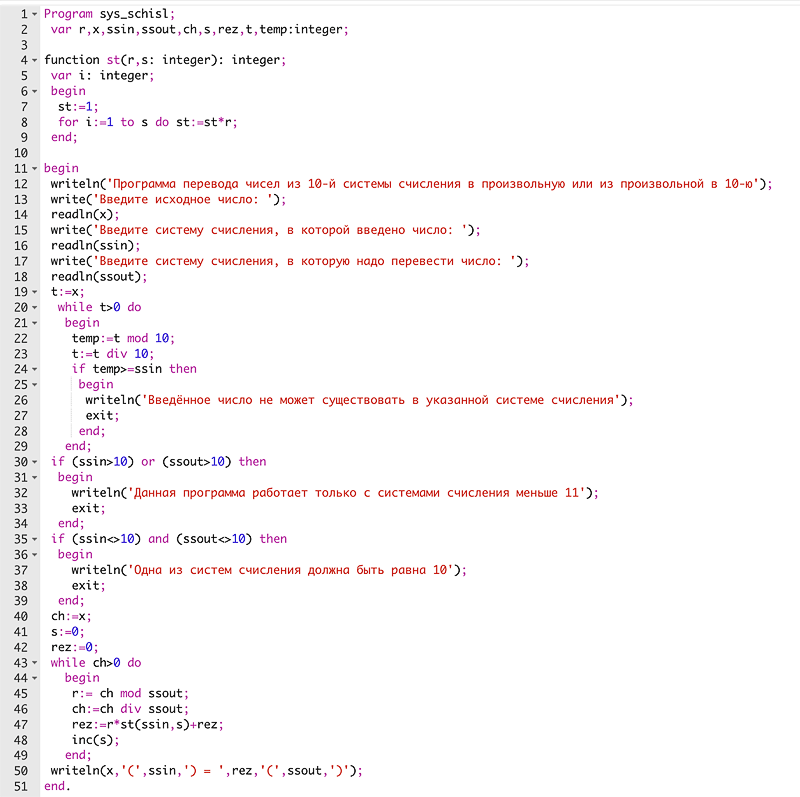Viewport: 800px width, 797px height.
Task: Place cursor in 'function st(r,s: integer): integer;'
Action: tap(165, 60)
